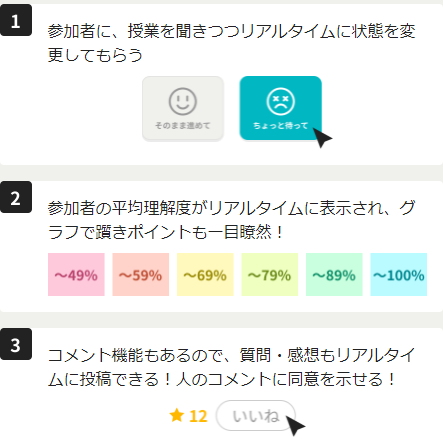443x448 pixels.
Task: Click the number 2 step badge
Action: (16, 197)
